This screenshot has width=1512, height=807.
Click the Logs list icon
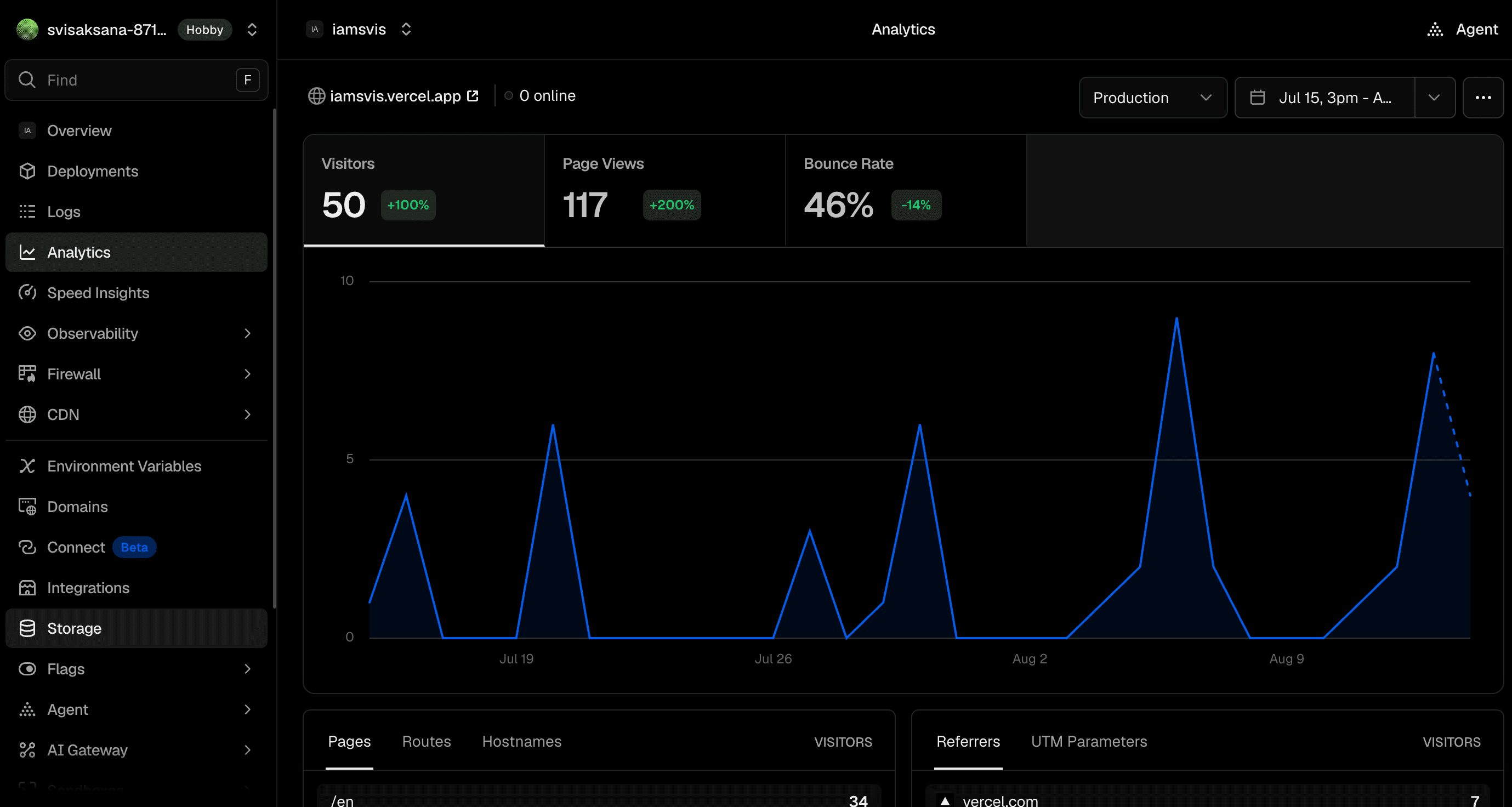tap(27, 211)
